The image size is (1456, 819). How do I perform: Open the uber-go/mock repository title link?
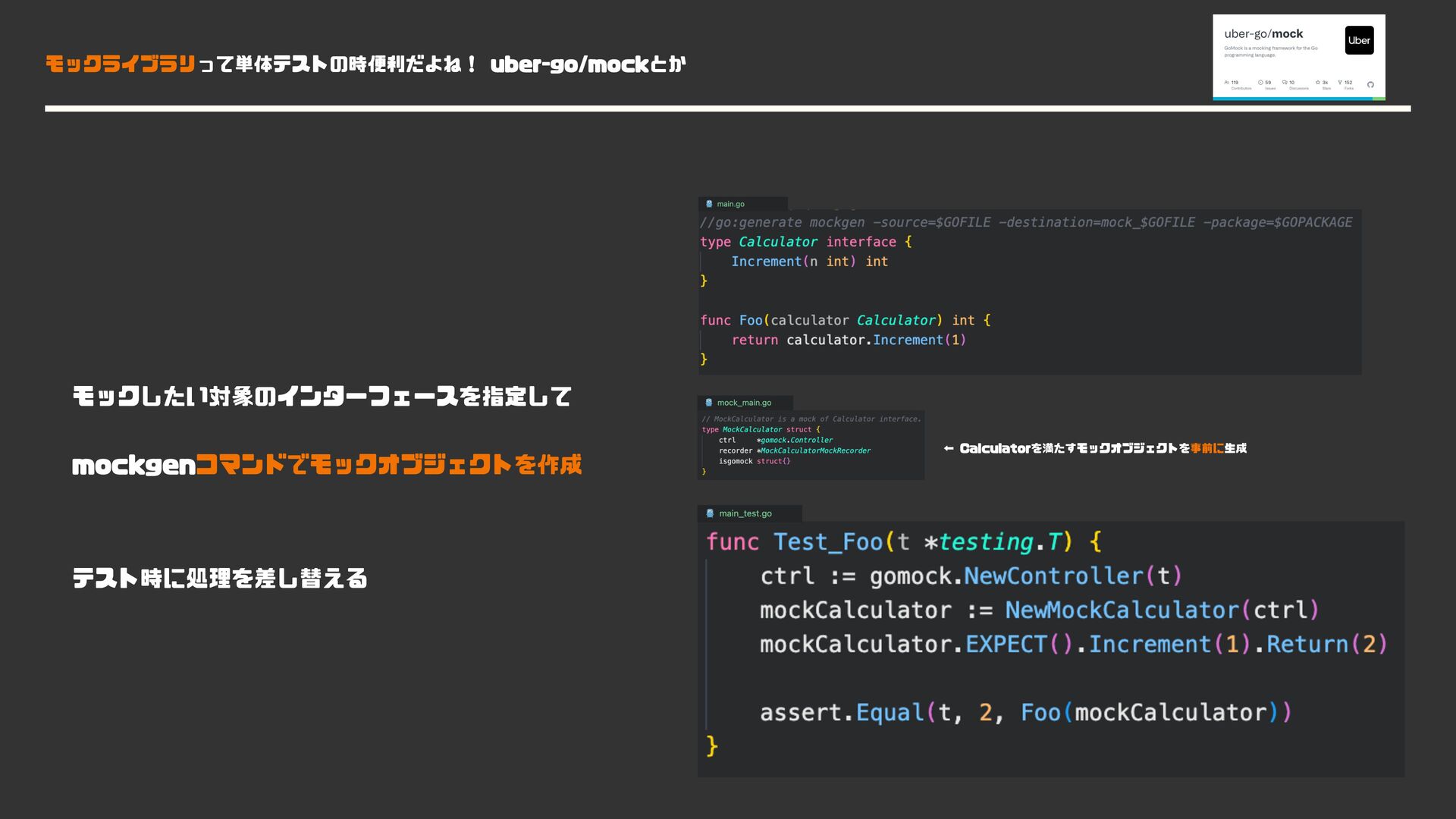click(x=1263, y=34)
